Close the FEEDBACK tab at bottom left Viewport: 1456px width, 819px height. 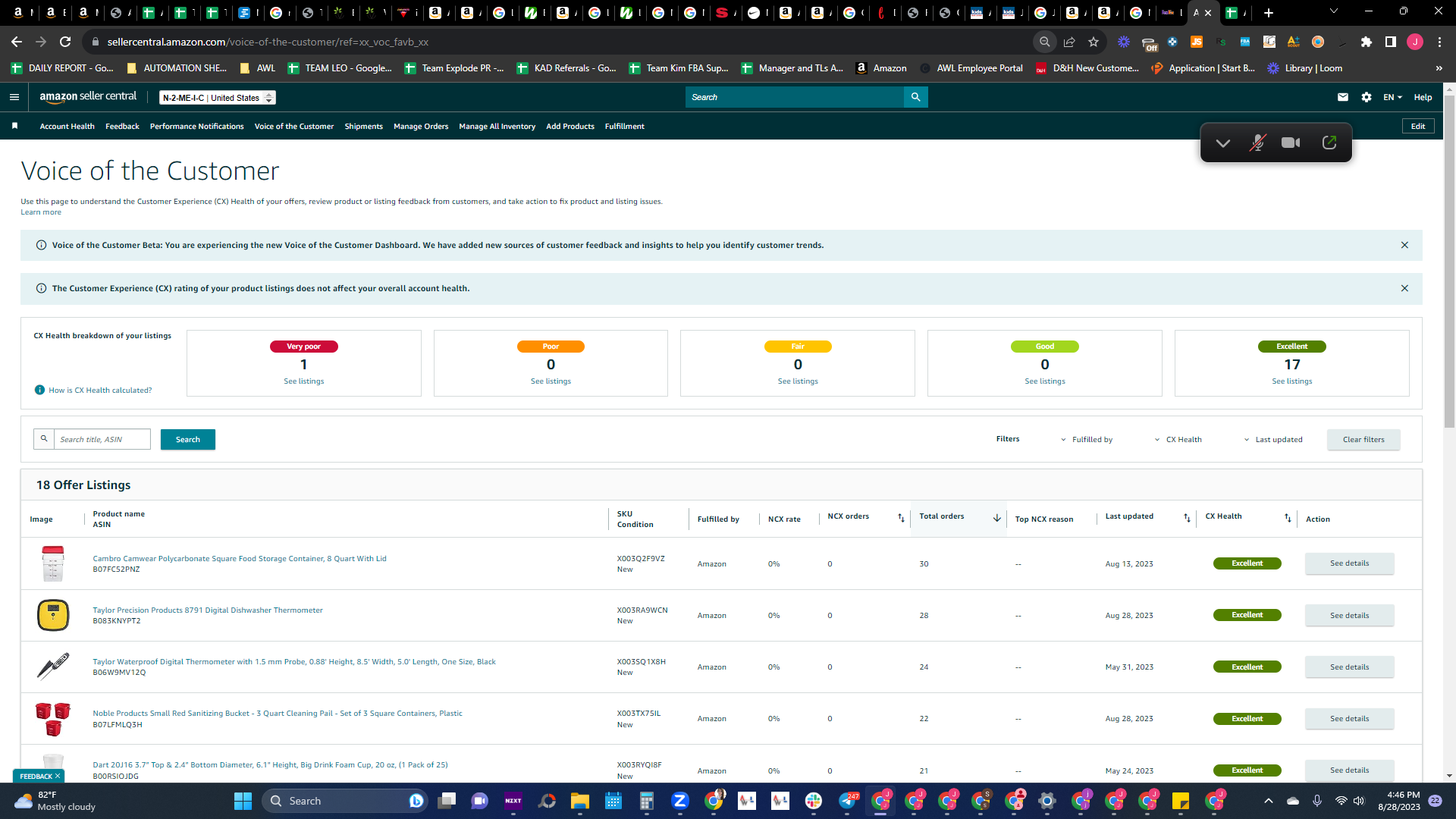58,777
